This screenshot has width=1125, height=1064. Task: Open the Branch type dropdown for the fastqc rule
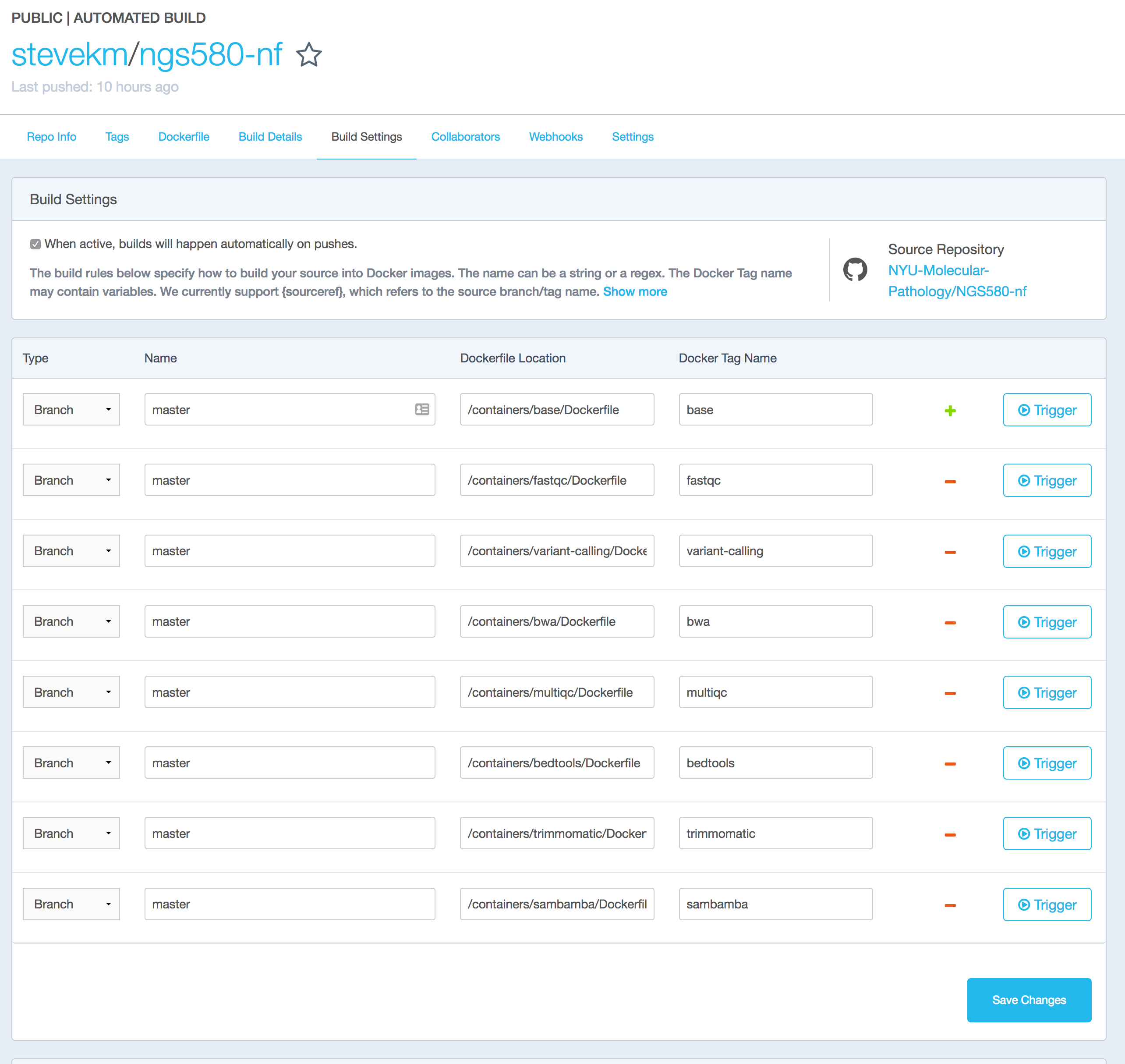[71, 480]
